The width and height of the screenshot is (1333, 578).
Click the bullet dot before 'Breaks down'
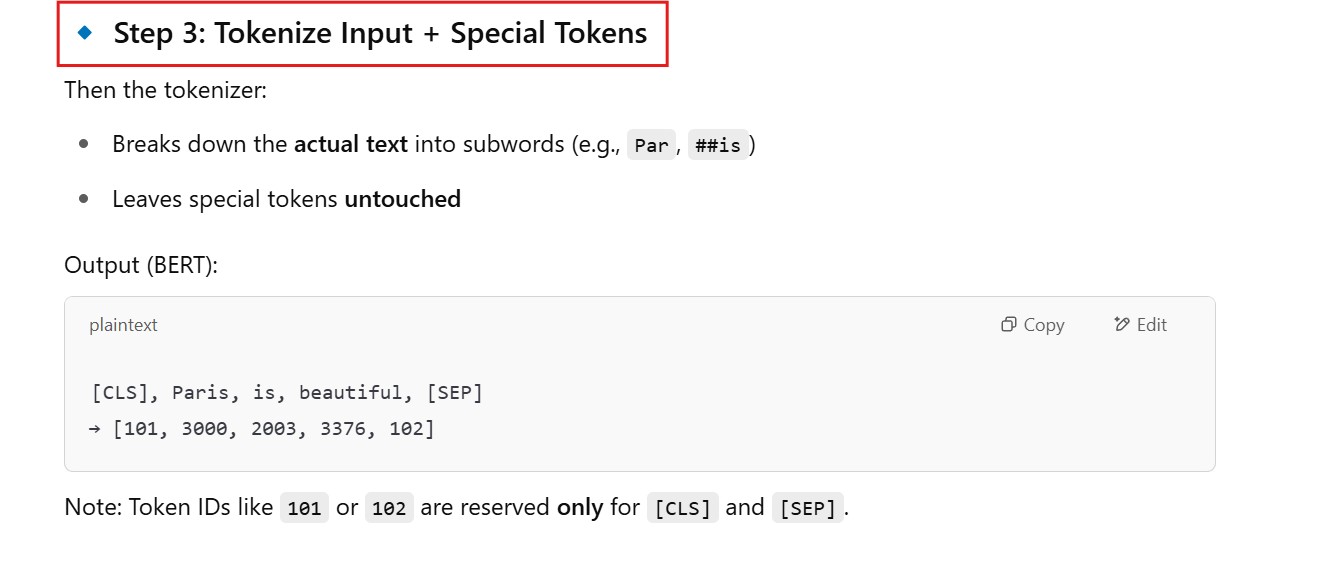click(x=84, y=144)
